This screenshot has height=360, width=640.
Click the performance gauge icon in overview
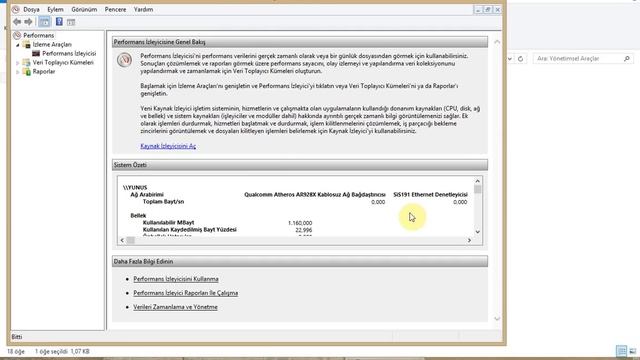pyautogui.click(x=124, y=60)
